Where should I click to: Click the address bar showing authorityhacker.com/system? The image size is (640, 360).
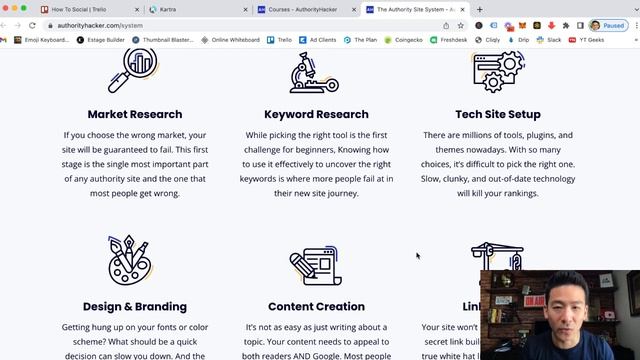[245, 25]
